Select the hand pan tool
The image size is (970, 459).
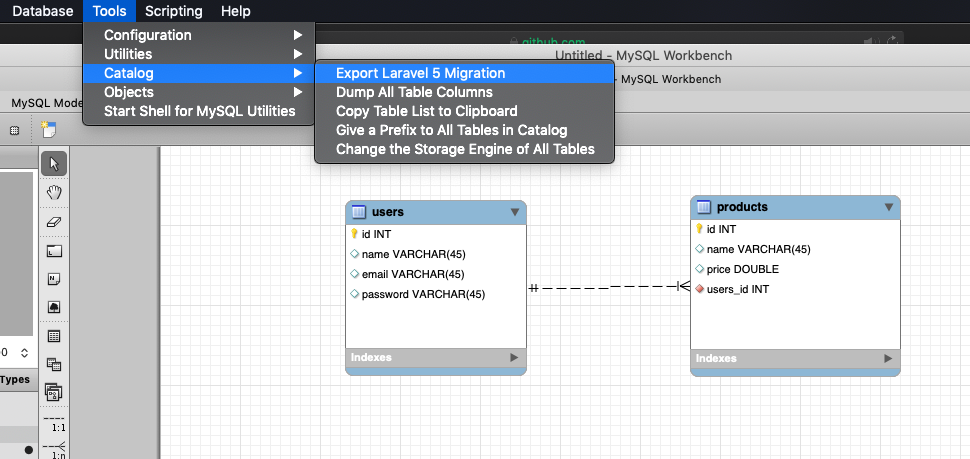pos(54,192)
